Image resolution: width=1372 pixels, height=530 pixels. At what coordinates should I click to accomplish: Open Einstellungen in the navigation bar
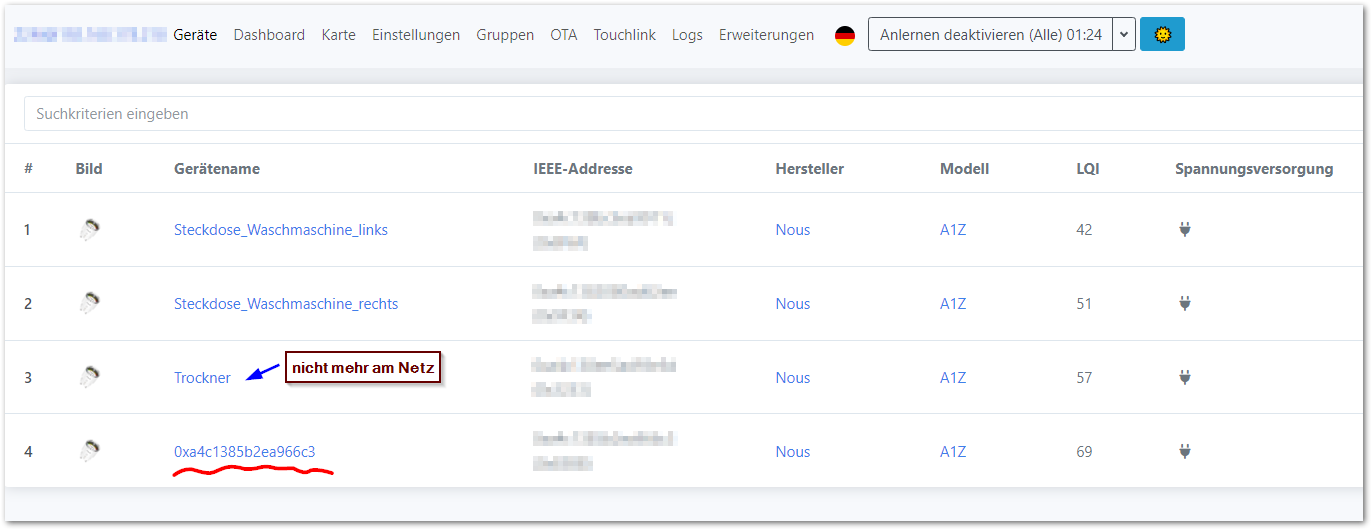pyautogui.click(x=416, y=35)
